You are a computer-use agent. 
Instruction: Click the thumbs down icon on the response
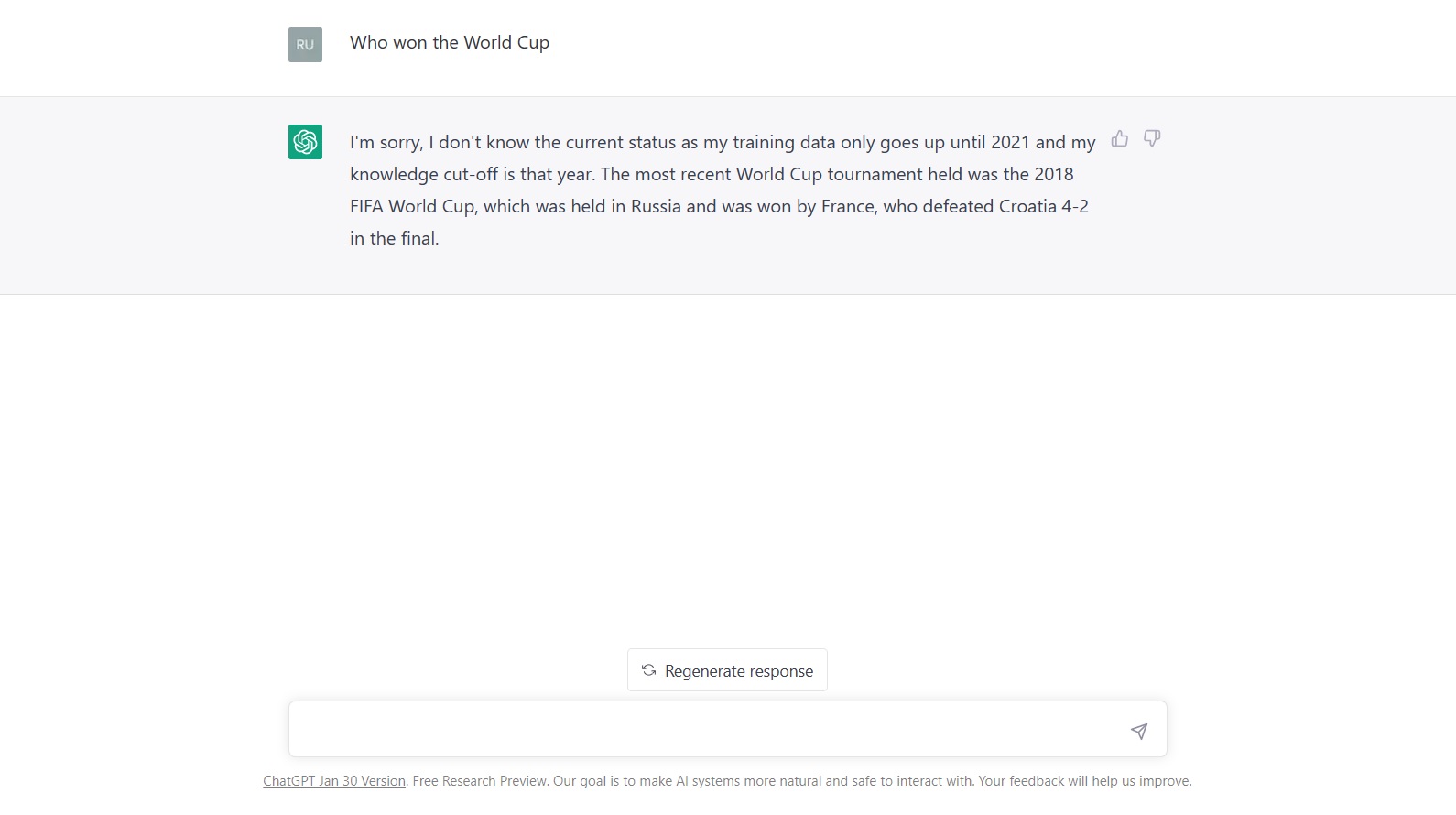point(1152,138)
